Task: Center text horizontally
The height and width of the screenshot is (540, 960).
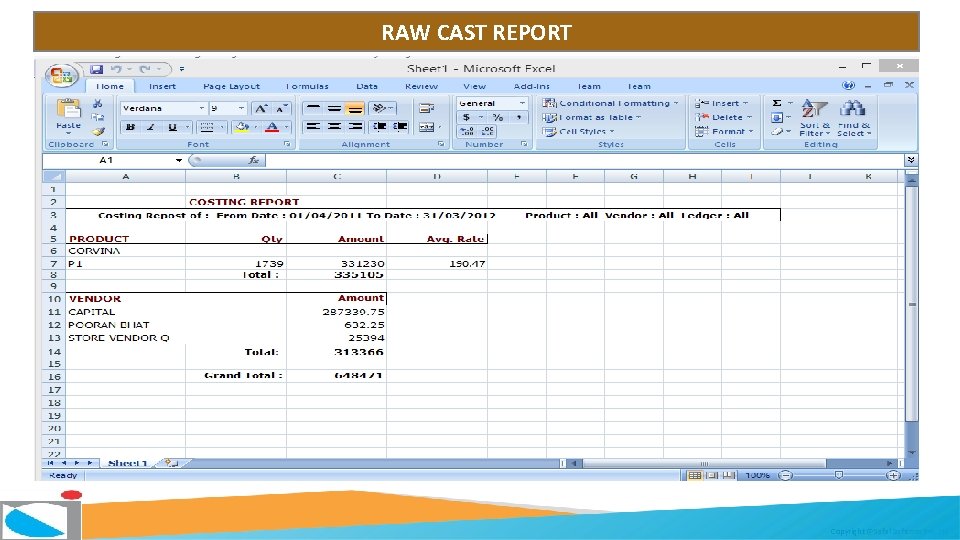Action: click(334, 127)
